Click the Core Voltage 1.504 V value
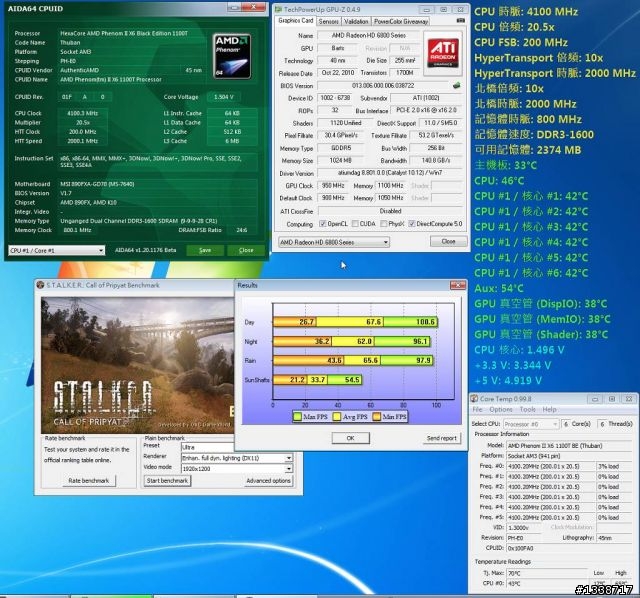The height and width of the screenshot is (598, 640). point(224,97)
